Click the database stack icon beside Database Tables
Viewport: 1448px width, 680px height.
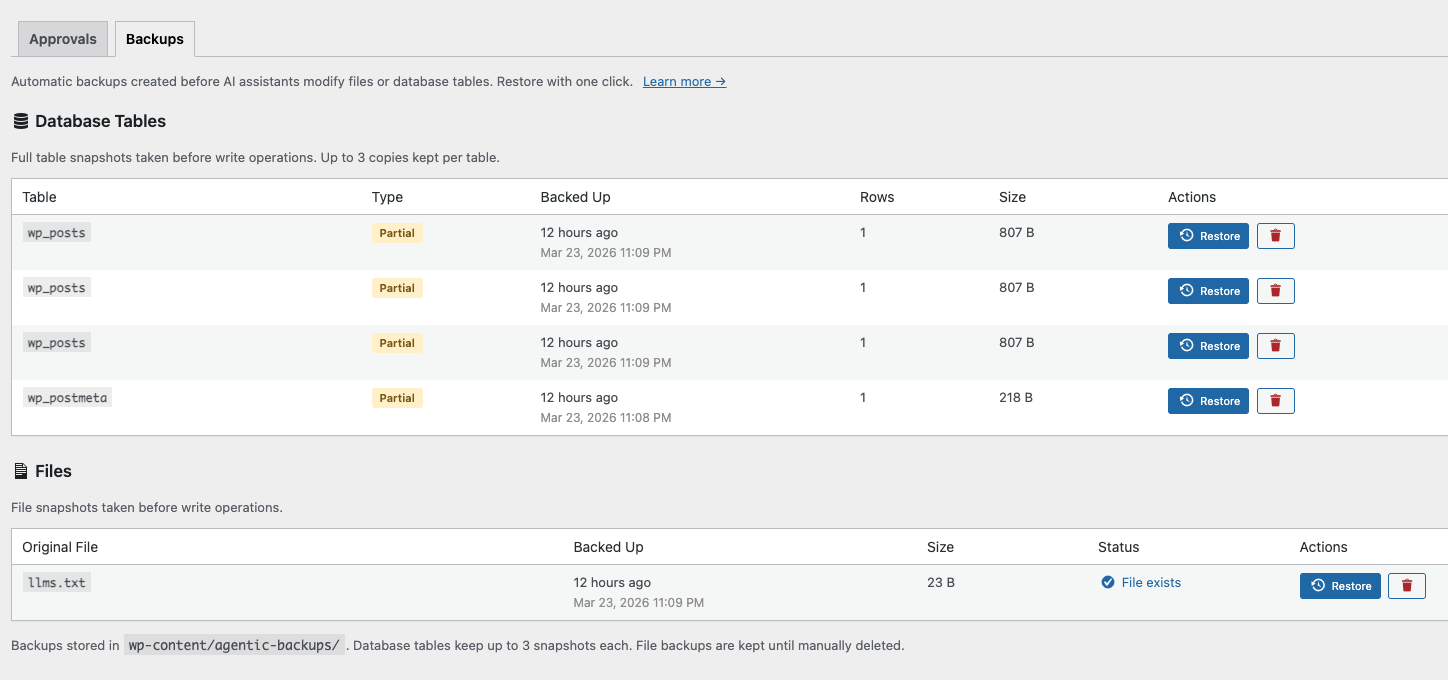[x=22, y=121]
